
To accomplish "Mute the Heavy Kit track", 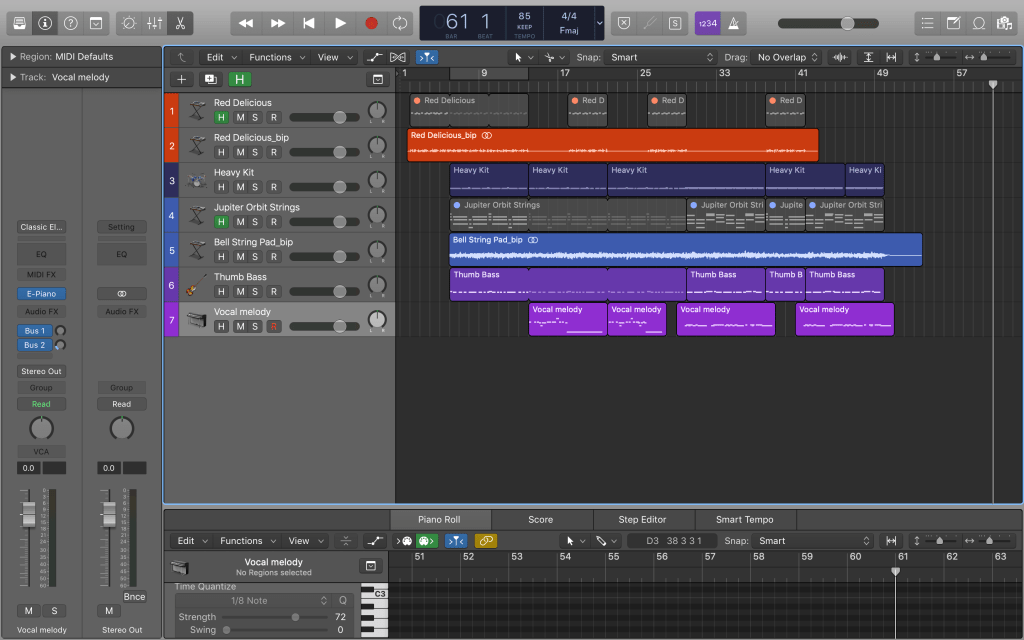I will (238, 187).
